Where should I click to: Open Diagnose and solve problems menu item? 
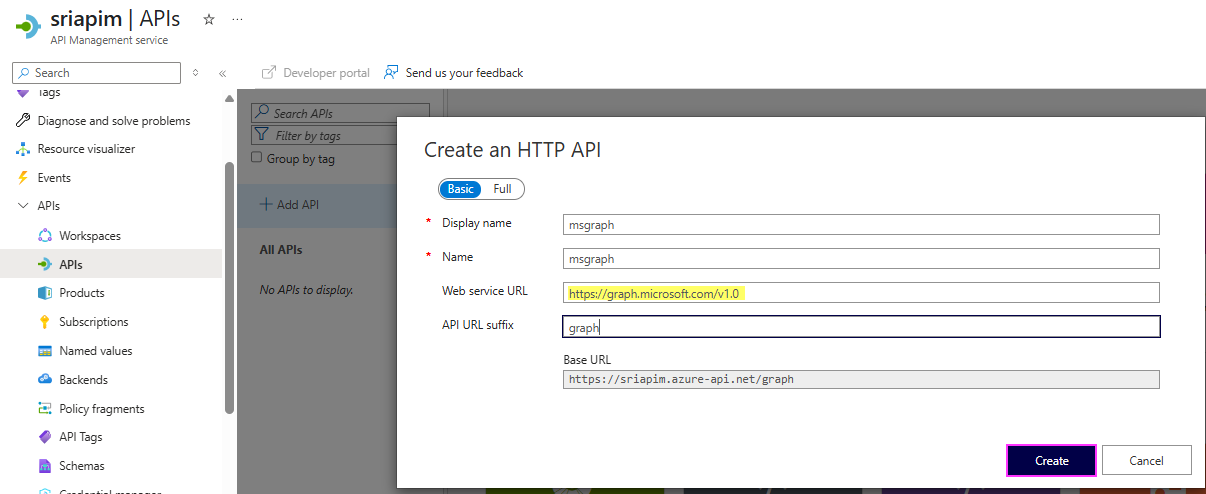point(112,121)
